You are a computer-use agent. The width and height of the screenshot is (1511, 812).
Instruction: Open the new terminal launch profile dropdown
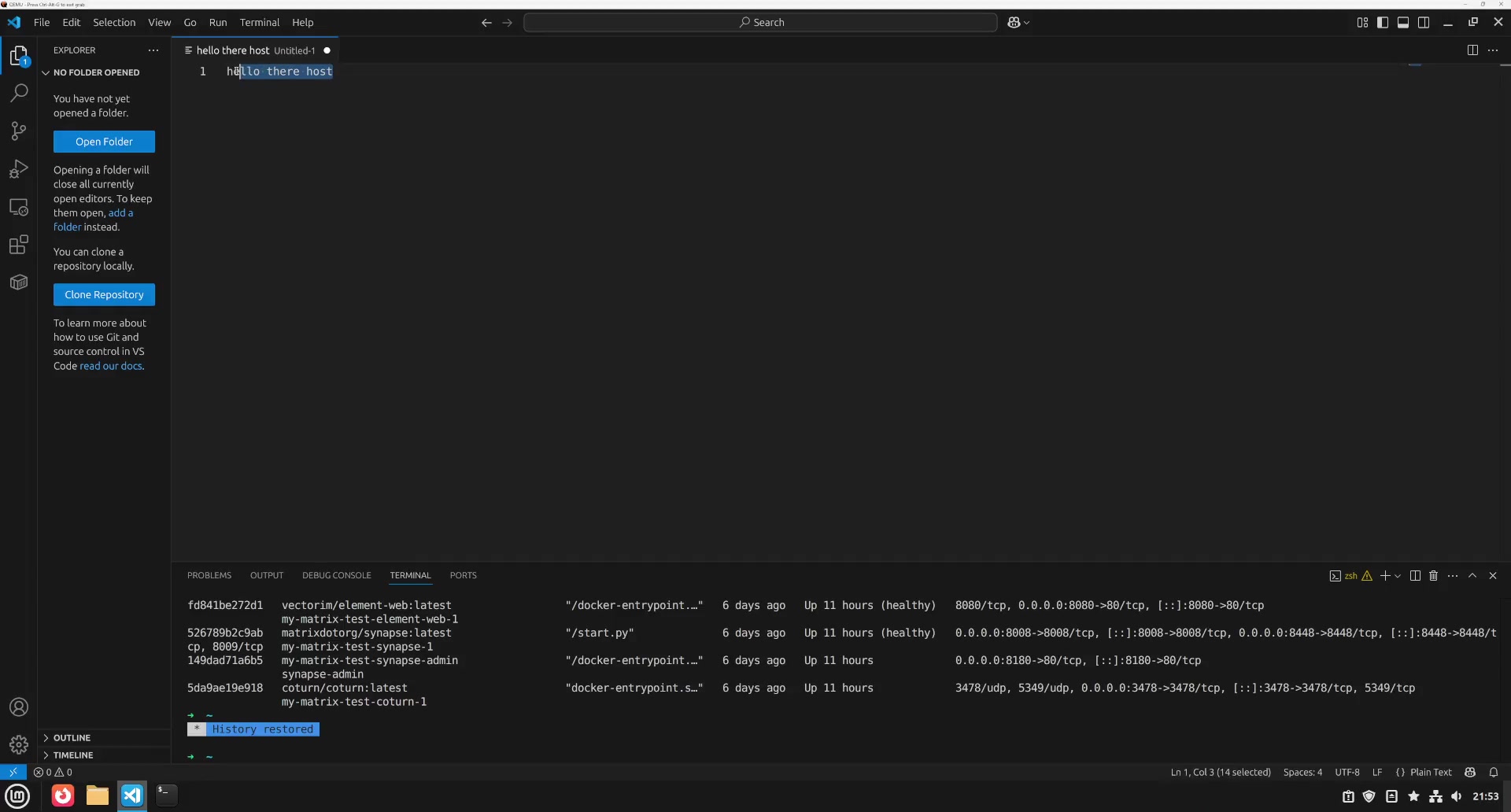(x=1398, y=576)
